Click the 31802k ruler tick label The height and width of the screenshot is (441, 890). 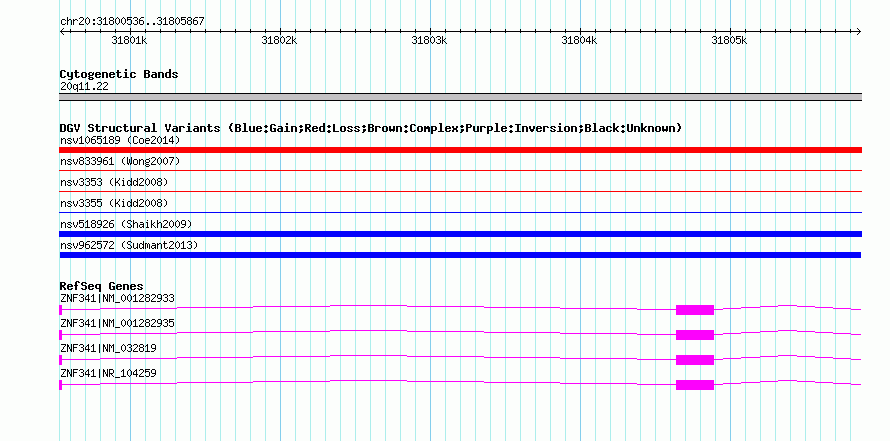click(x=279, y=40)
